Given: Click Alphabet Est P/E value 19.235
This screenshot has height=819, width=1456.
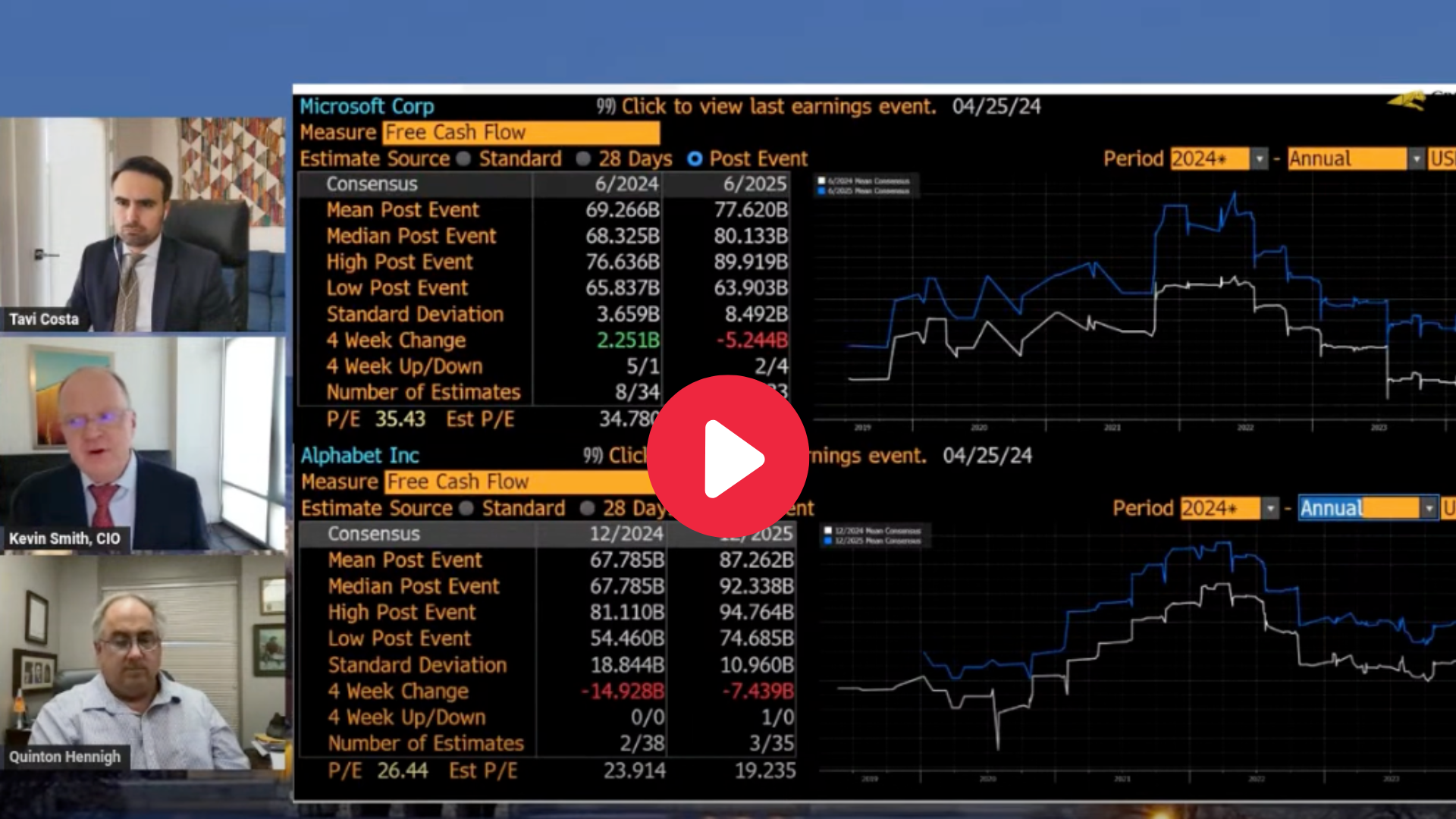Looking at the screenshot, I should pos(765,771).
